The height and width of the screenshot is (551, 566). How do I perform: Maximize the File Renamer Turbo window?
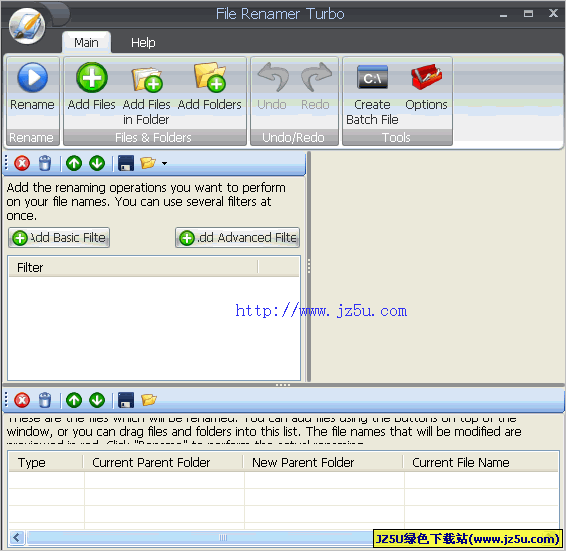tap(528, 14)
